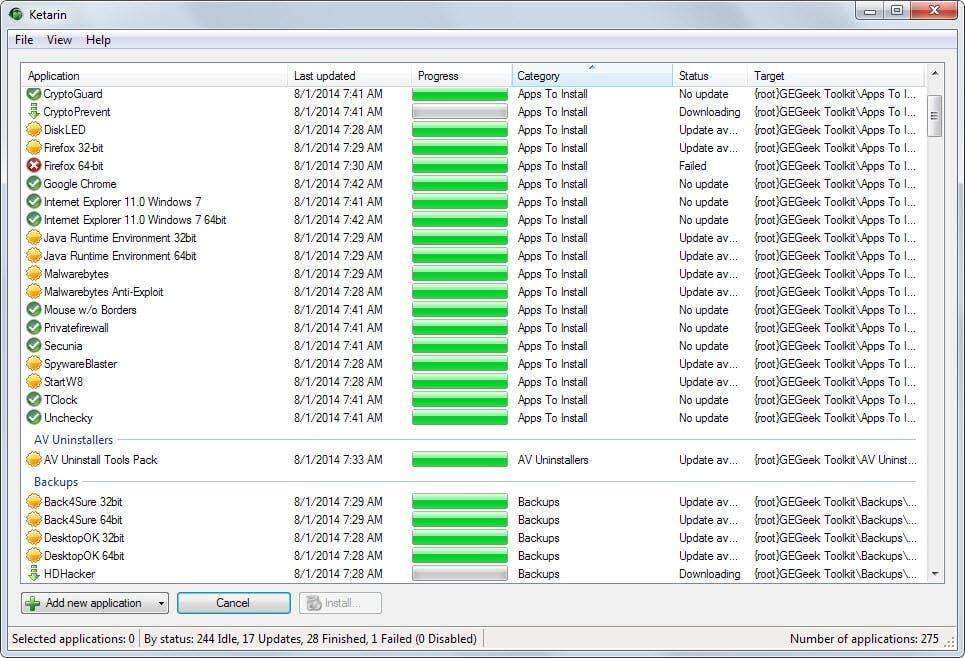
Task: Sort by the Progress column header
Action: click(x=462, y=76)
